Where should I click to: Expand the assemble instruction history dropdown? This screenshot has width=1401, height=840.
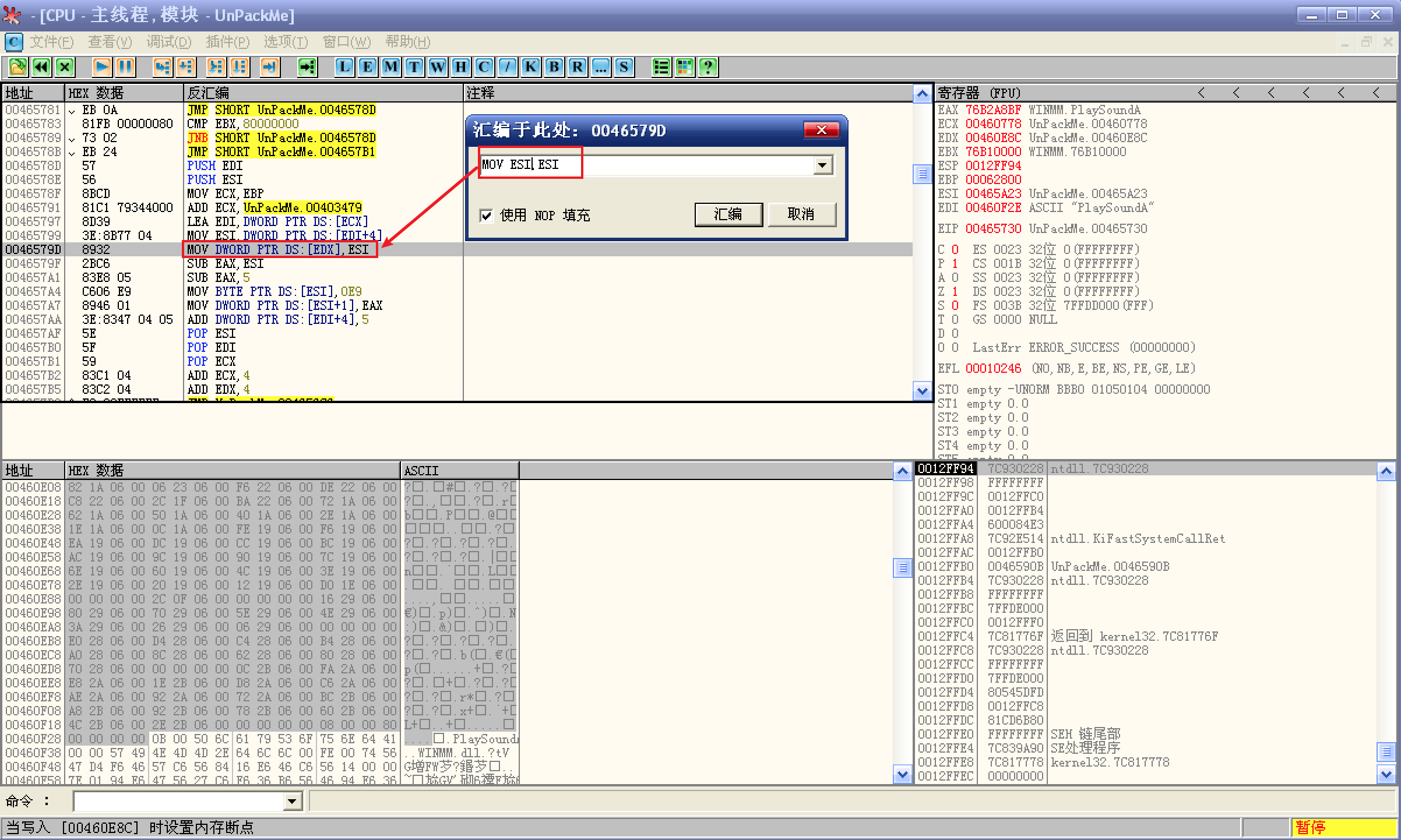click(x=822, y=165)
